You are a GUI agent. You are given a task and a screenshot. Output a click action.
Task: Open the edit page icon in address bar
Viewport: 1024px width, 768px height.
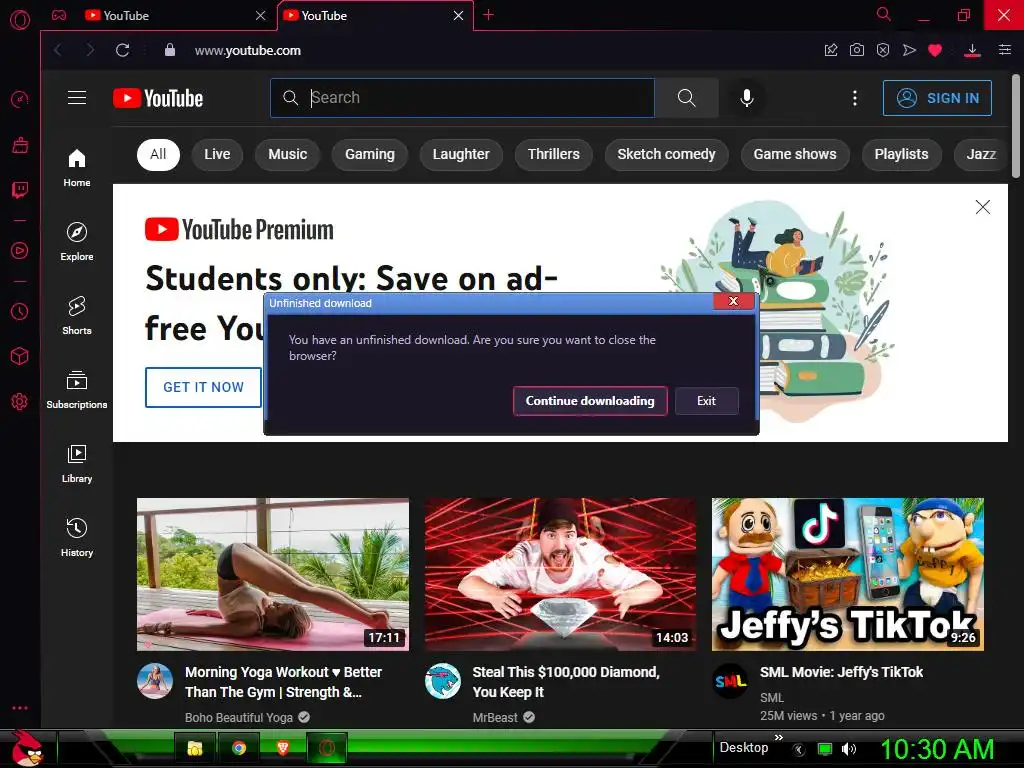pyautogui.click(x=831, y=50)
